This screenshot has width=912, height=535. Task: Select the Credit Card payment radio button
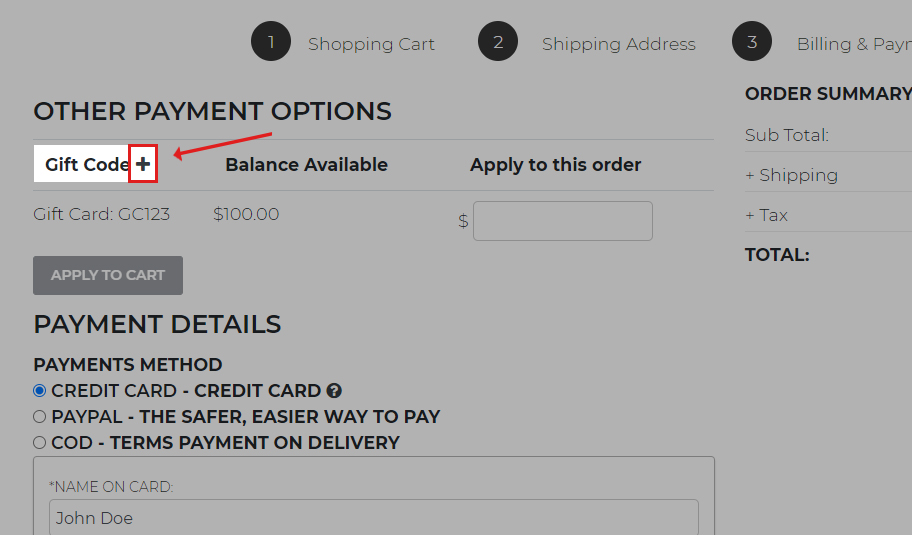pos(40,391)
